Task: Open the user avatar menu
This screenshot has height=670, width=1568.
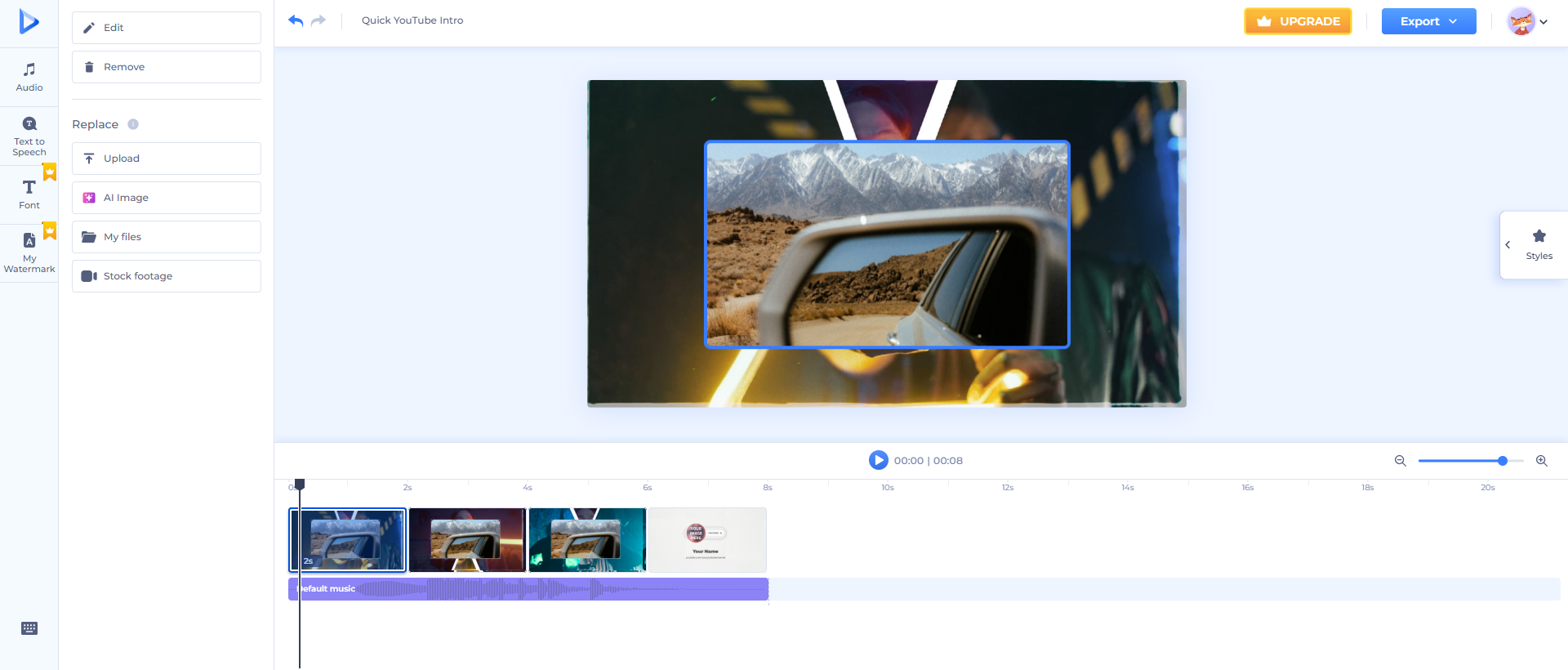Action: (x=1527, y=21)
